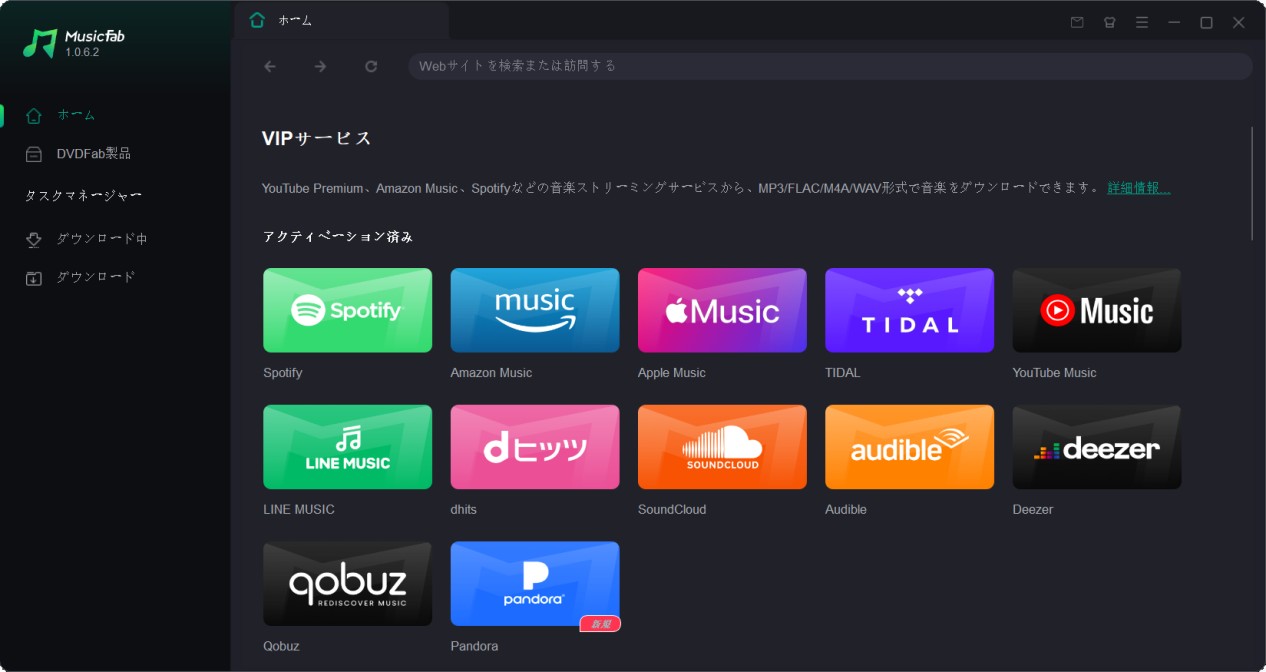The width and height of the screenshot is (1266, 672).
Task: Click the browser back arrow
Action: point(269,65)
